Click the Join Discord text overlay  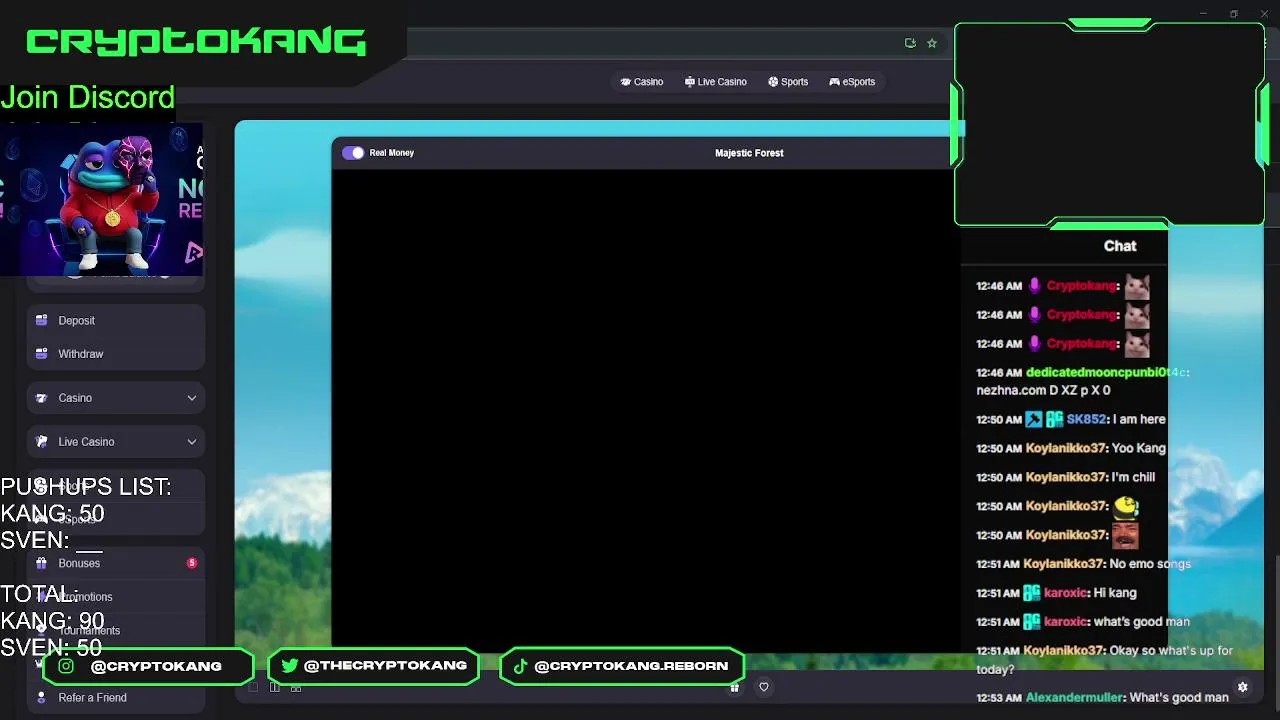click(88, 98)
